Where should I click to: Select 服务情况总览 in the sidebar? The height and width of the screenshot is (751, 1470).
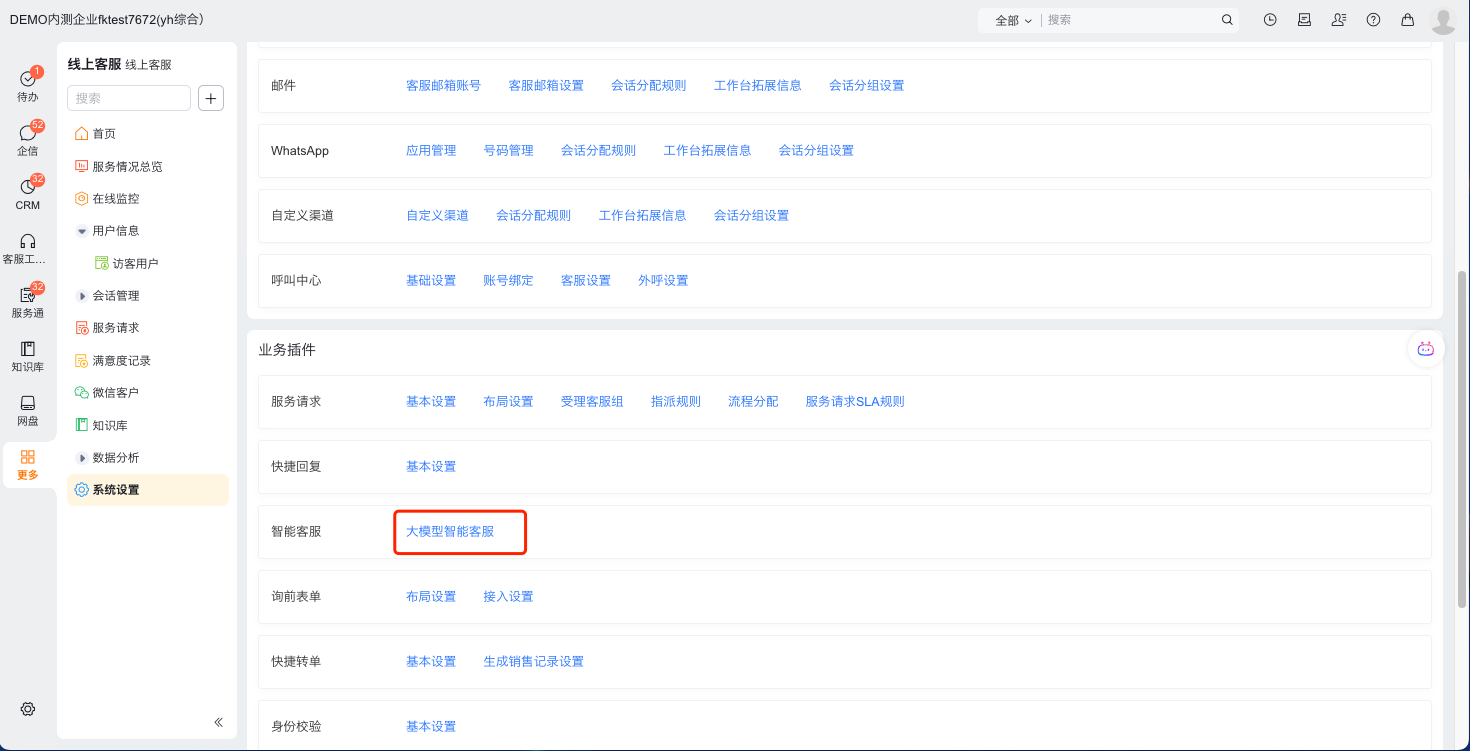tap(127, 167)
